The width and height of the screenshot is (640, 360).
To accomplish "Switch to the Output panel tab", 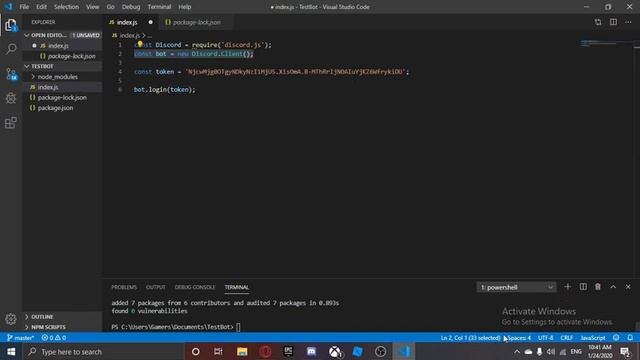I will 156,287.
